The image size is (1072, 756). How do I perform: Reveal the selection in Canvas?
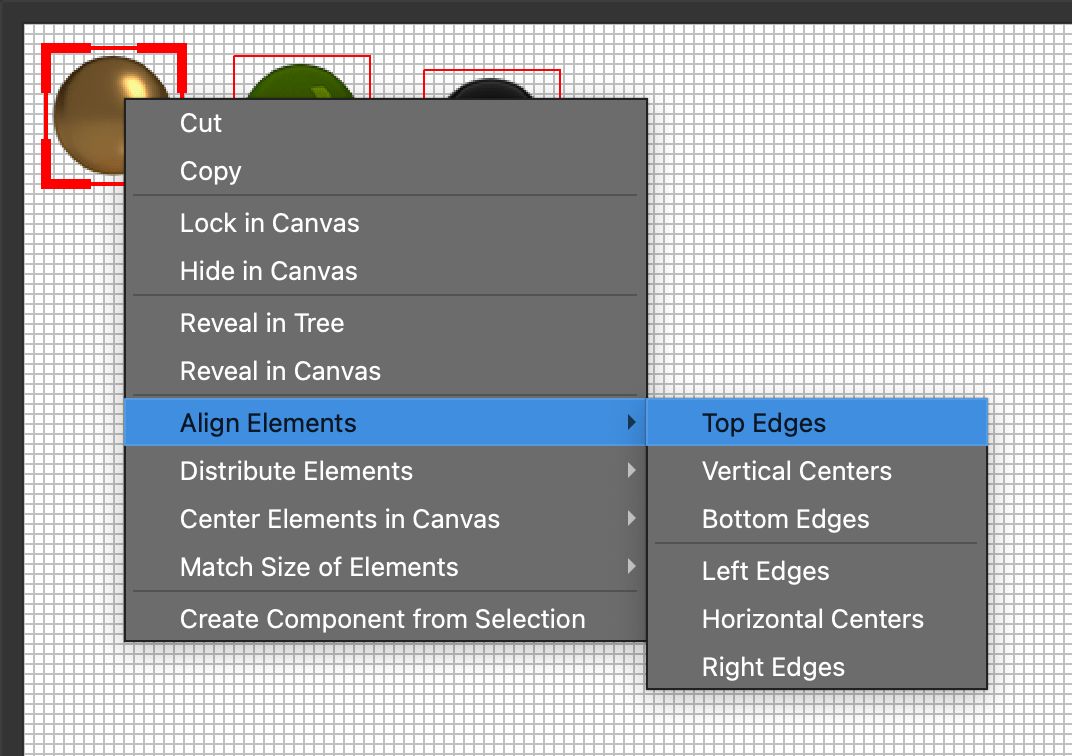point(280,371)
